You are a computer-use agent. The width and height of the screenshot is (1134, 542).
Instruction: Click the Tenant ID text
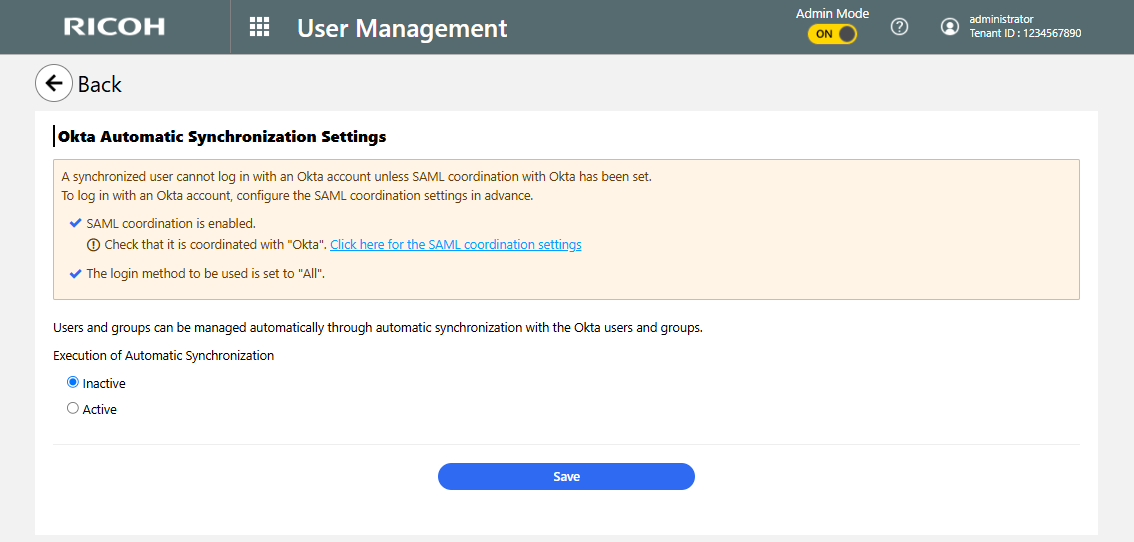point(1025,34)
